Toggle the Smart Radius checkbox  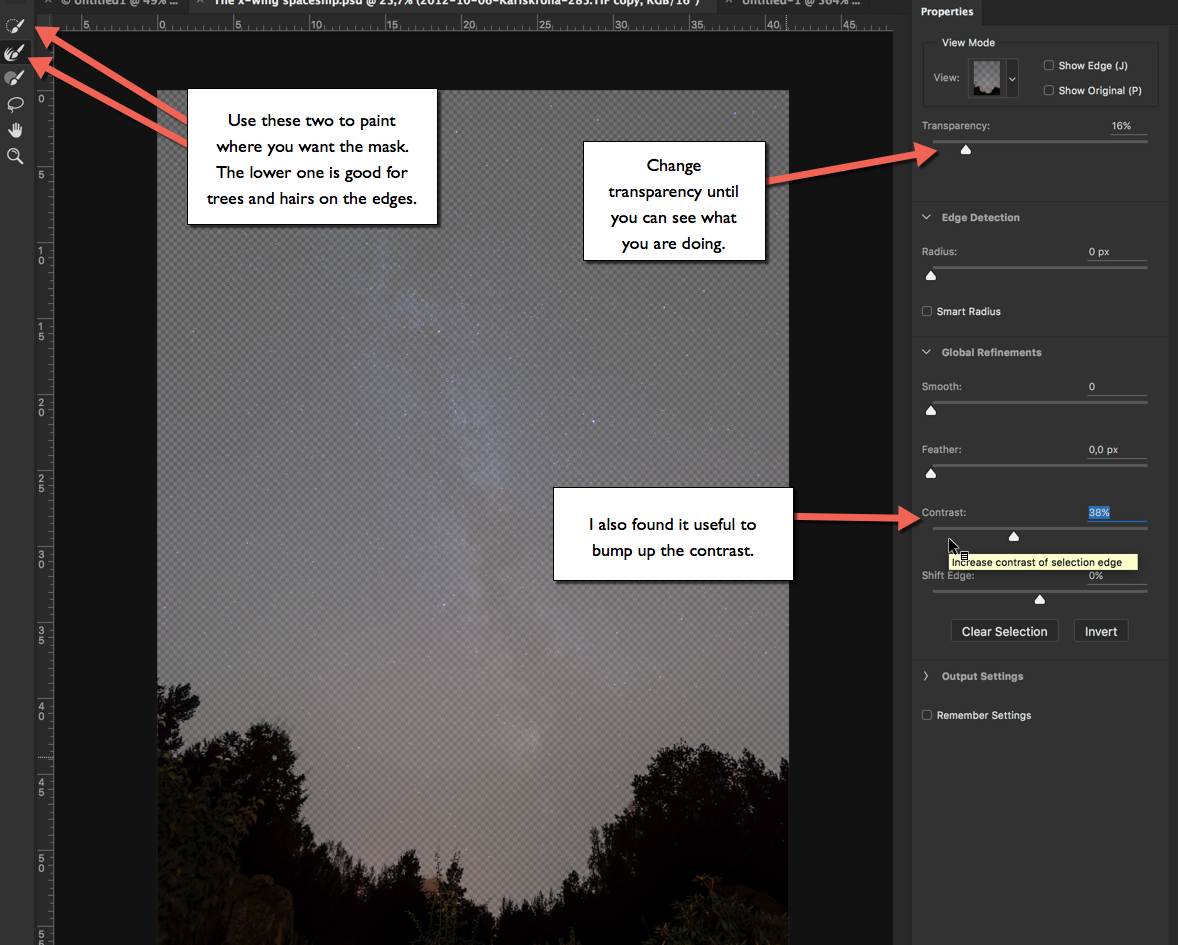pos(927,311)
